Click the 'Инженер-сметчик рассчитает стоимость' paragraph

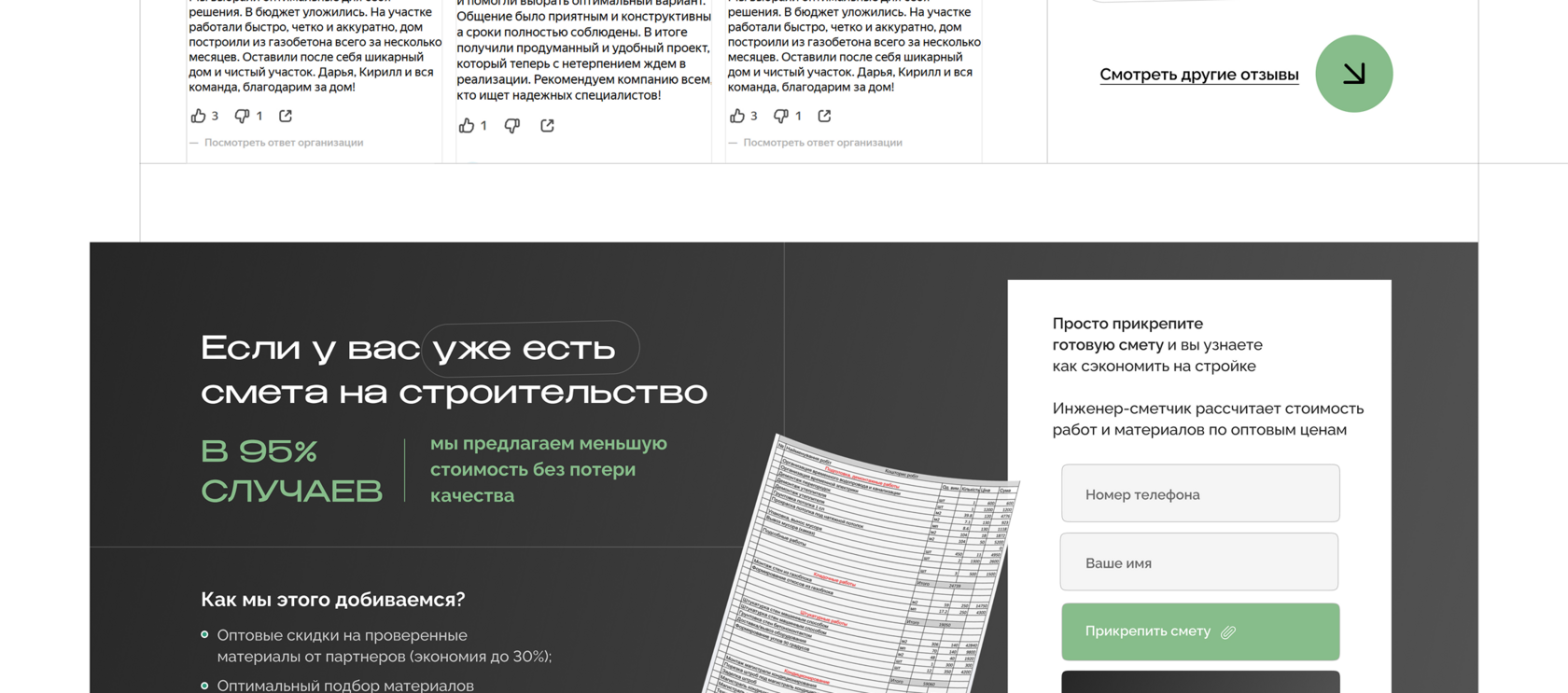click(1208, 419)
